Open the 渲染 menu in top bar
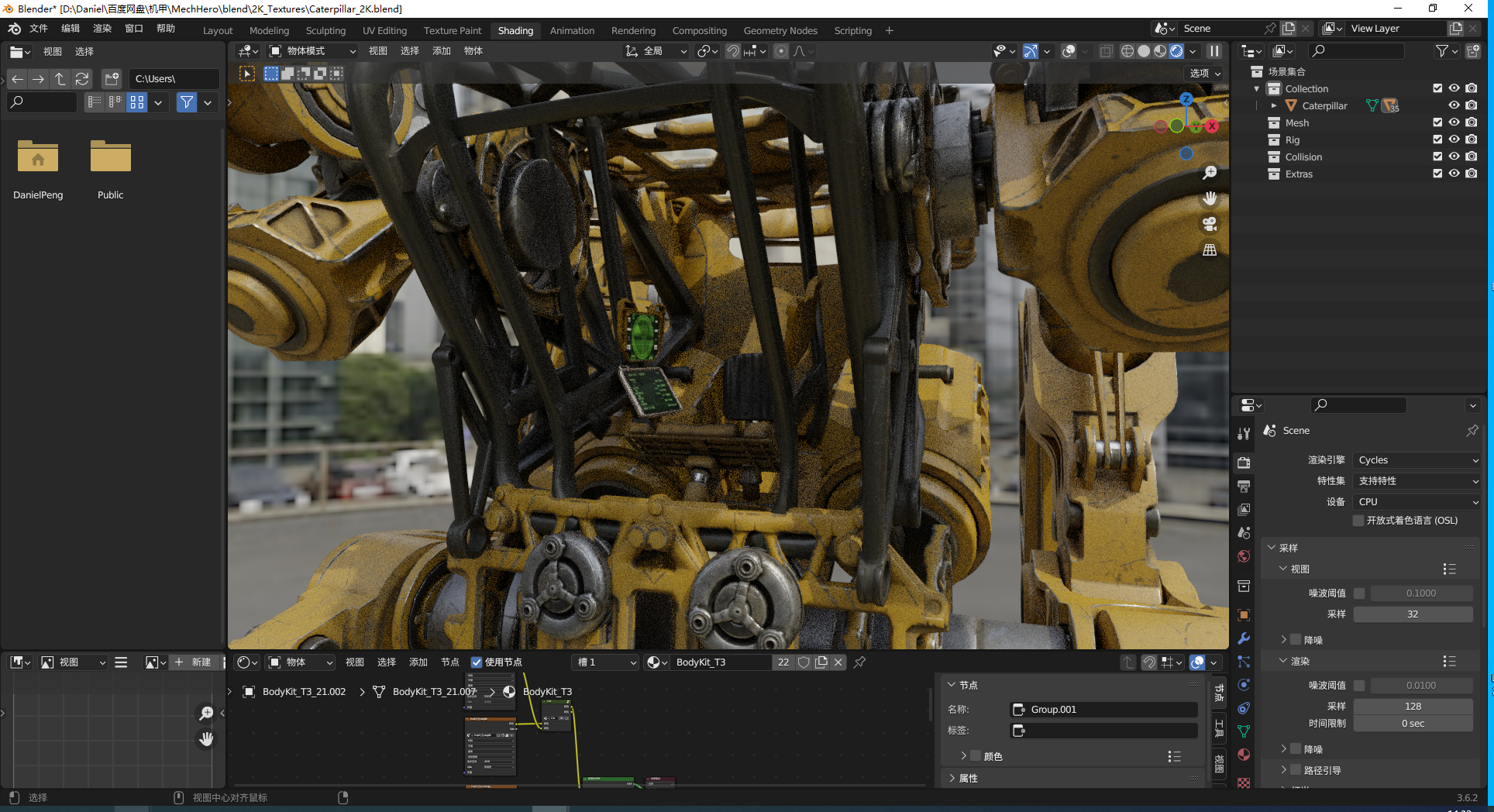 (x=102, y=29)
